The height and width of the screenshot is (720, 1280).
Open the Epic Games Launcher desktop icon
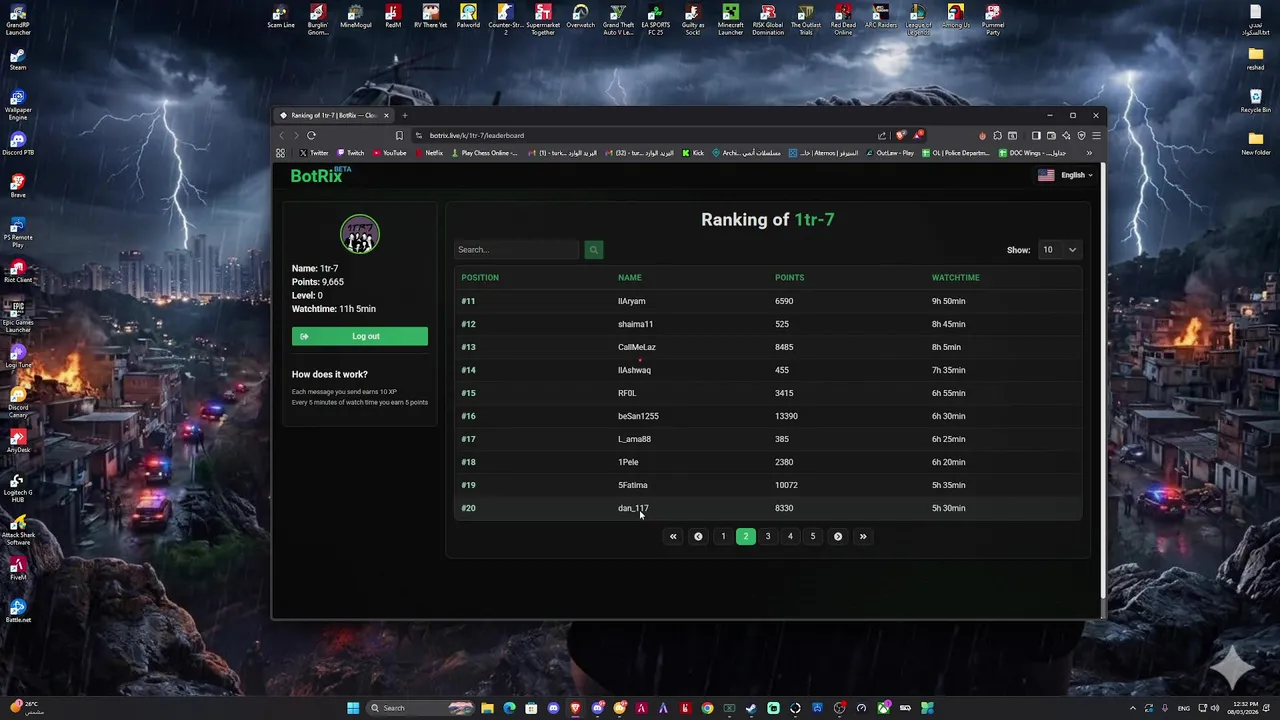point(18,315)
